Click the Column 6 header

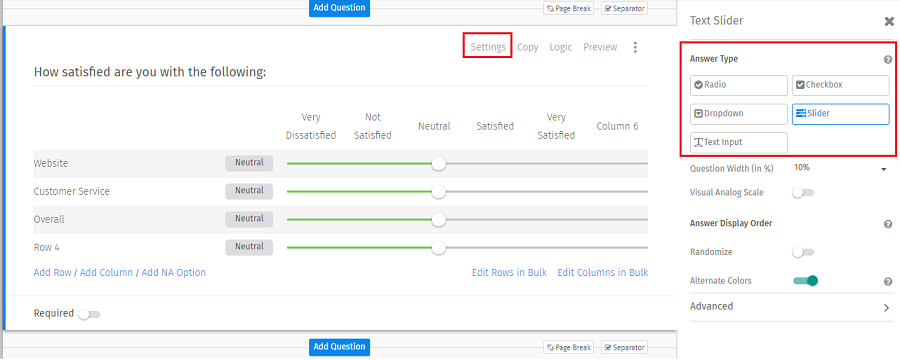(617, 126)
